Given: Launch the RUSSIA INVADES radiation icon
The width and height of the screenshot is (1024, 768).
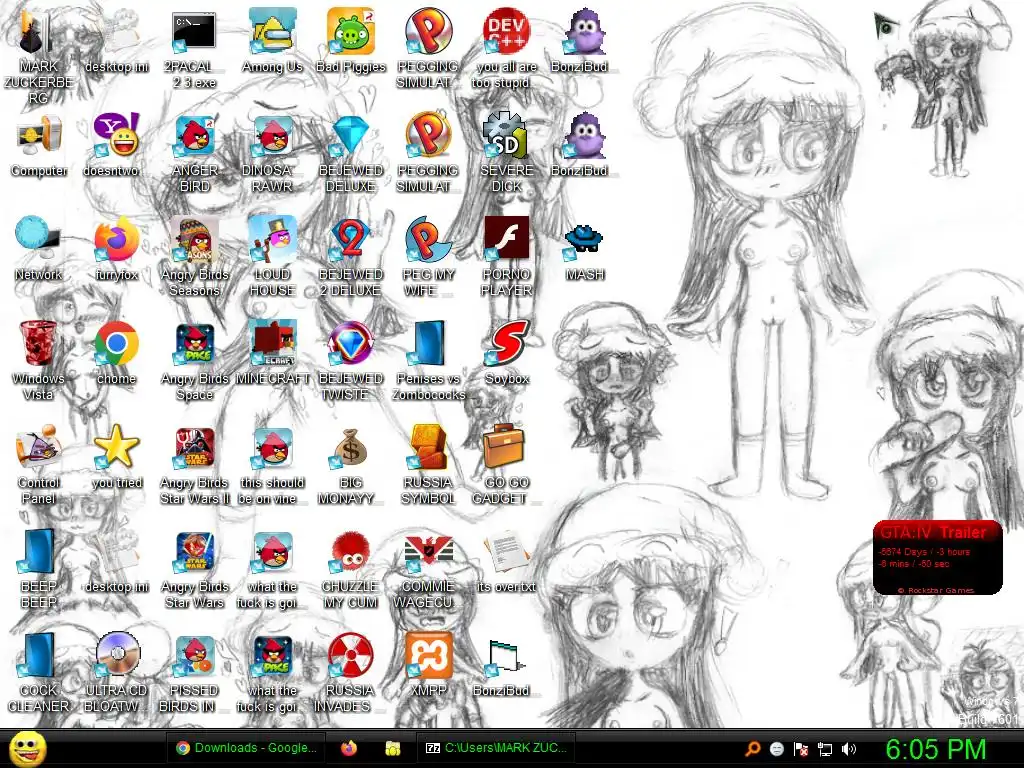Looking at the screenshot, I should point(351,656).
